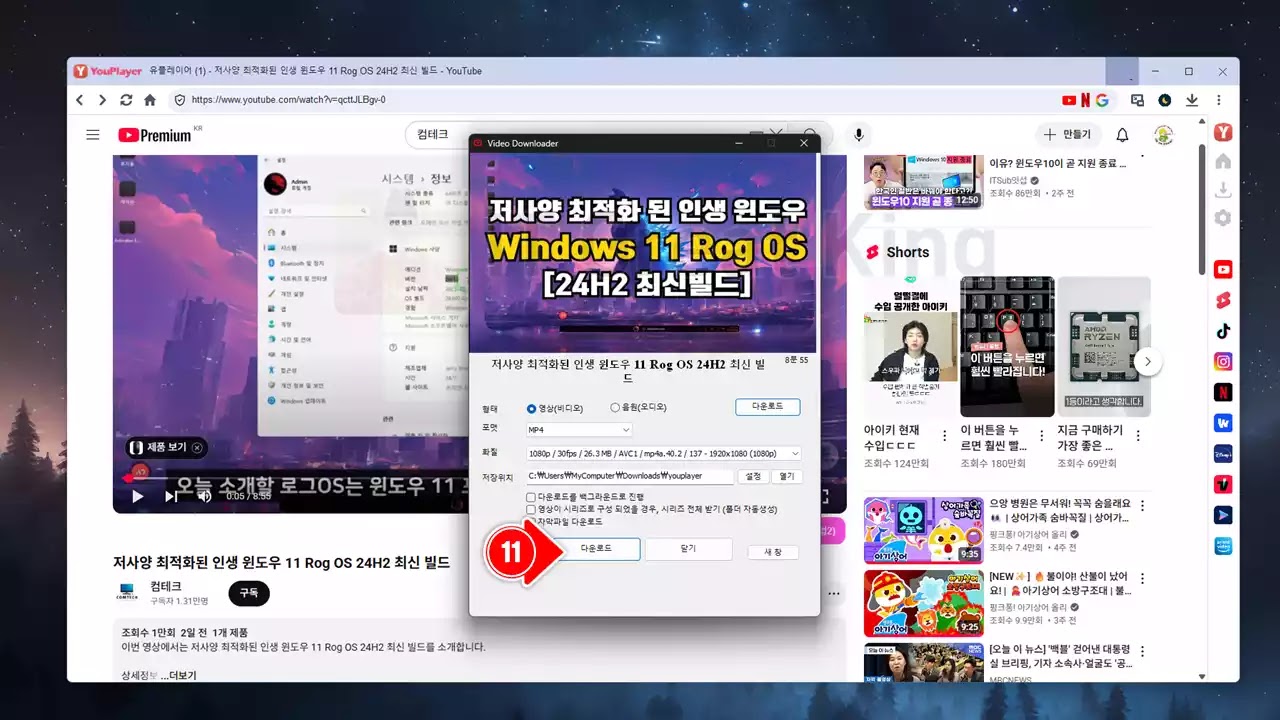
Task: Open the TikTok icon in the sidebar
Action: point(1223,331)
